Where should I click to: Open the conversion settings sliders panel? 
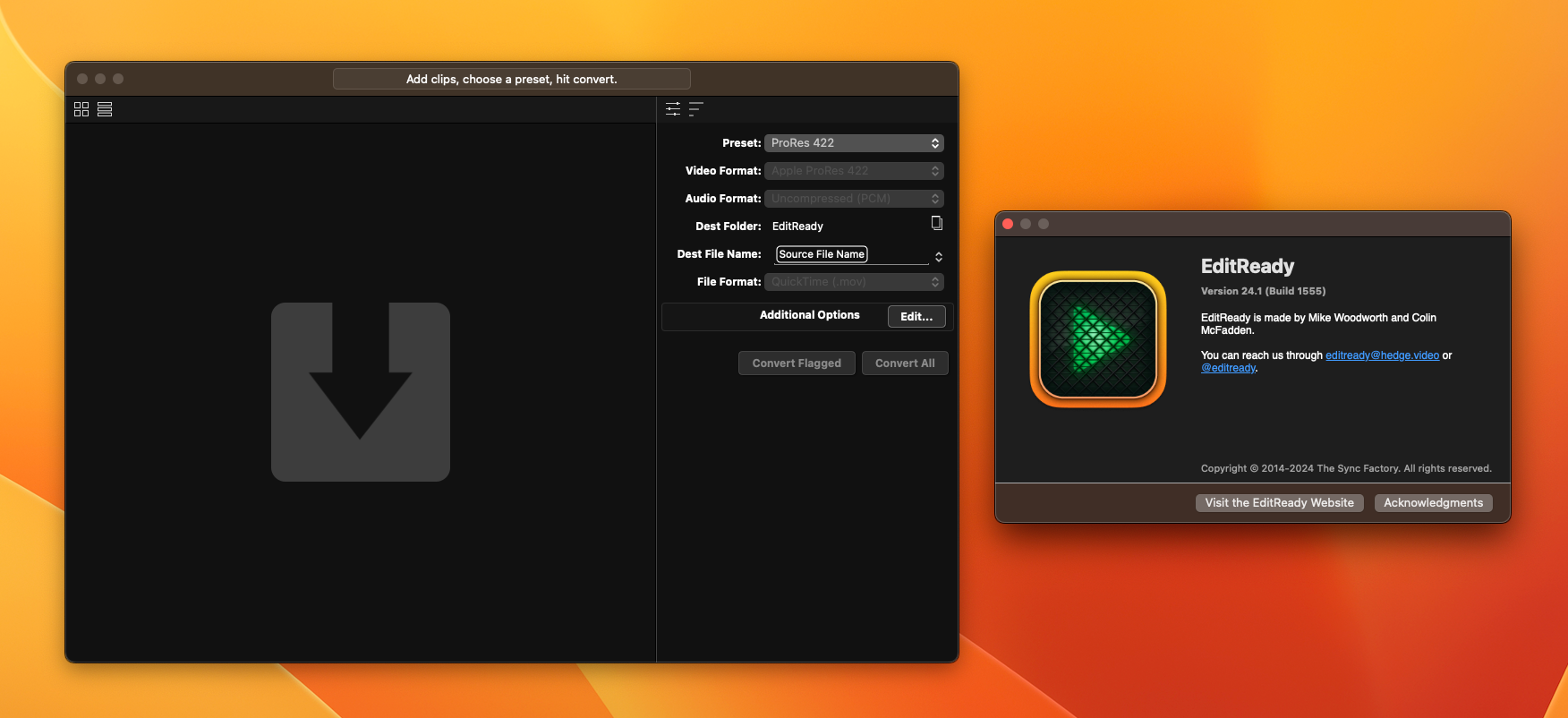coord(673,109)
